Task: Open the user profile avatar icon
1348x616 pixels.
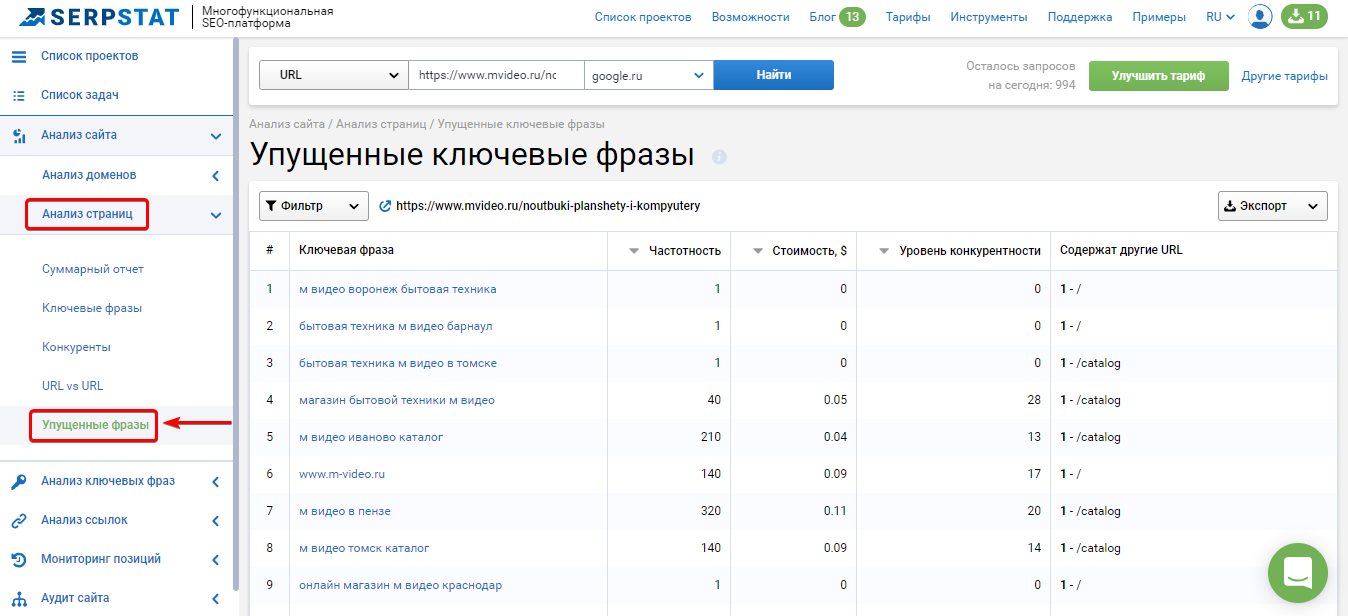Action: pos(1260,17)
